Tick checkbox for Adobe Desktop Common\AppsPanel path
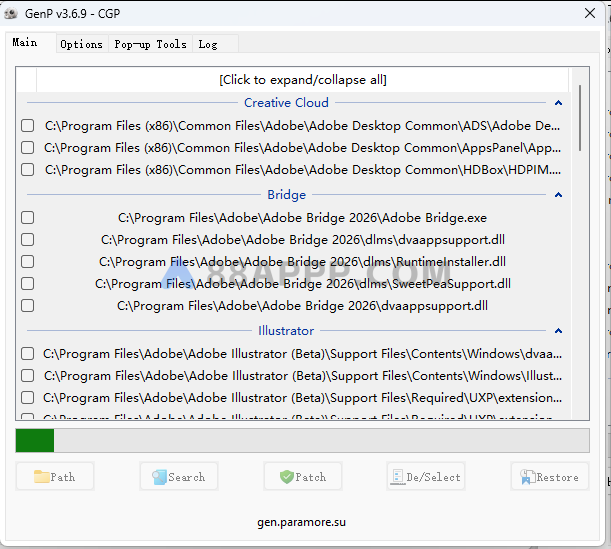 click(x=28, y=148)
